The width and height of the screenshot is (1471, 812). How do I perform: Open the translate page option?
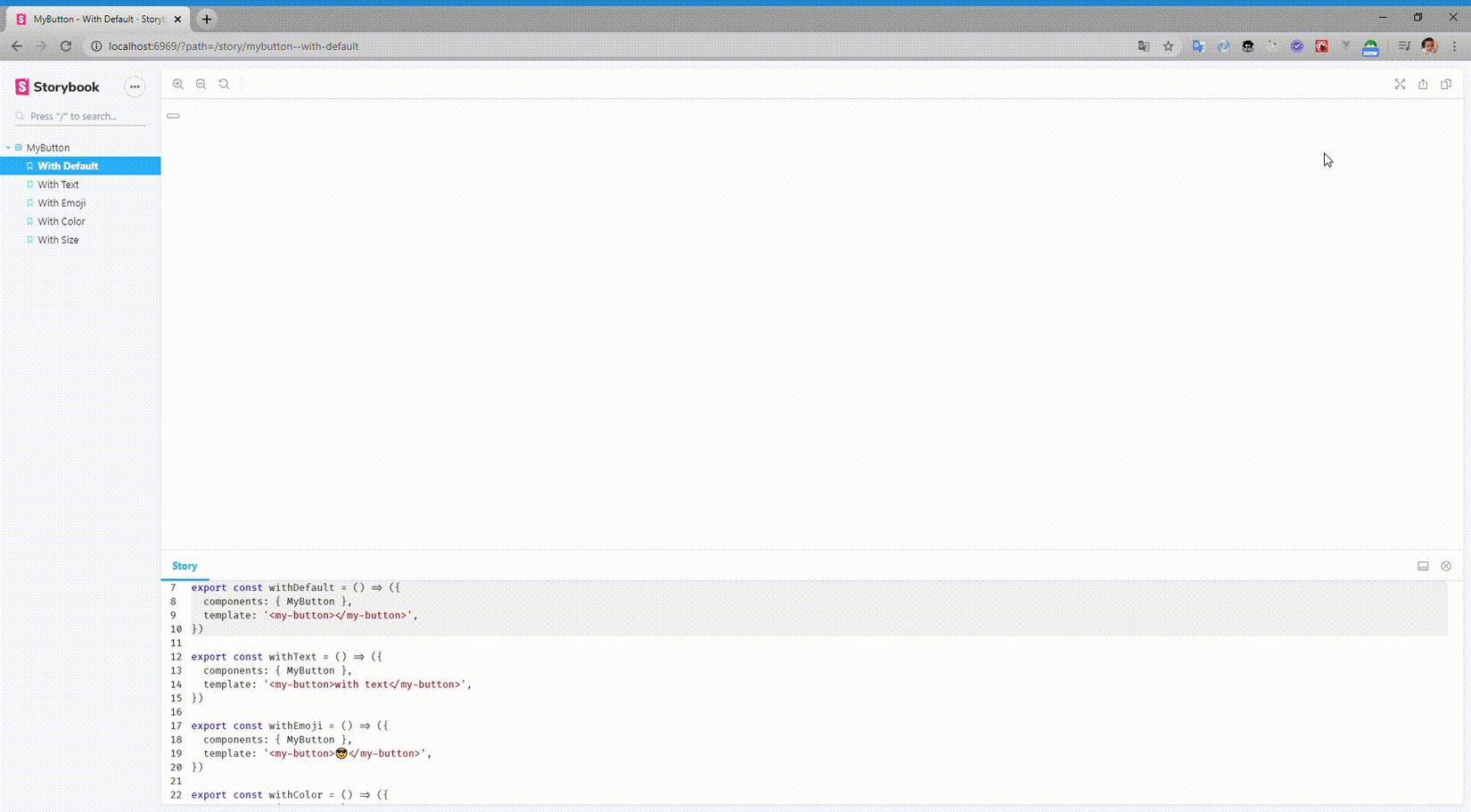tap(1144, 46)
